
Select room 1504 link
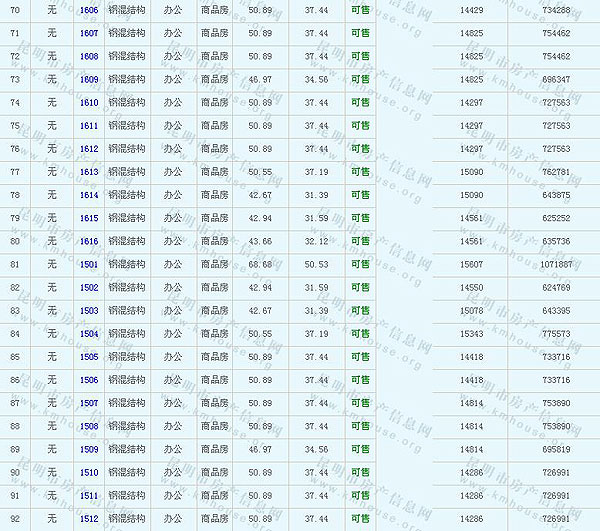[89, 334]
